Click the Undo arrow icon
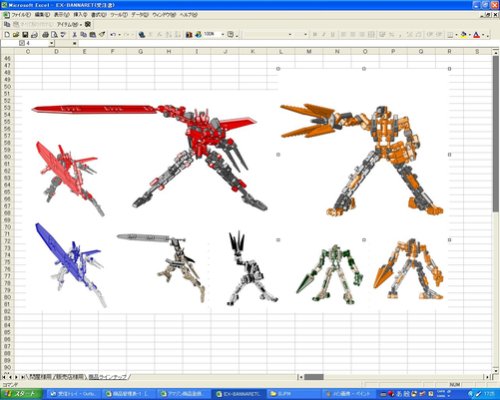The width and height of the screenshot is (500, 400). click(x=113, y=34)
